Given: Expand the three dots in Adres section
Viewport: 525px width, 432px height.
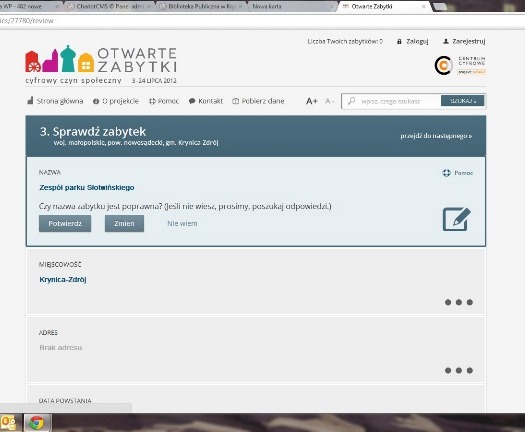Looking at the screenshot, I should coord(459,370).
